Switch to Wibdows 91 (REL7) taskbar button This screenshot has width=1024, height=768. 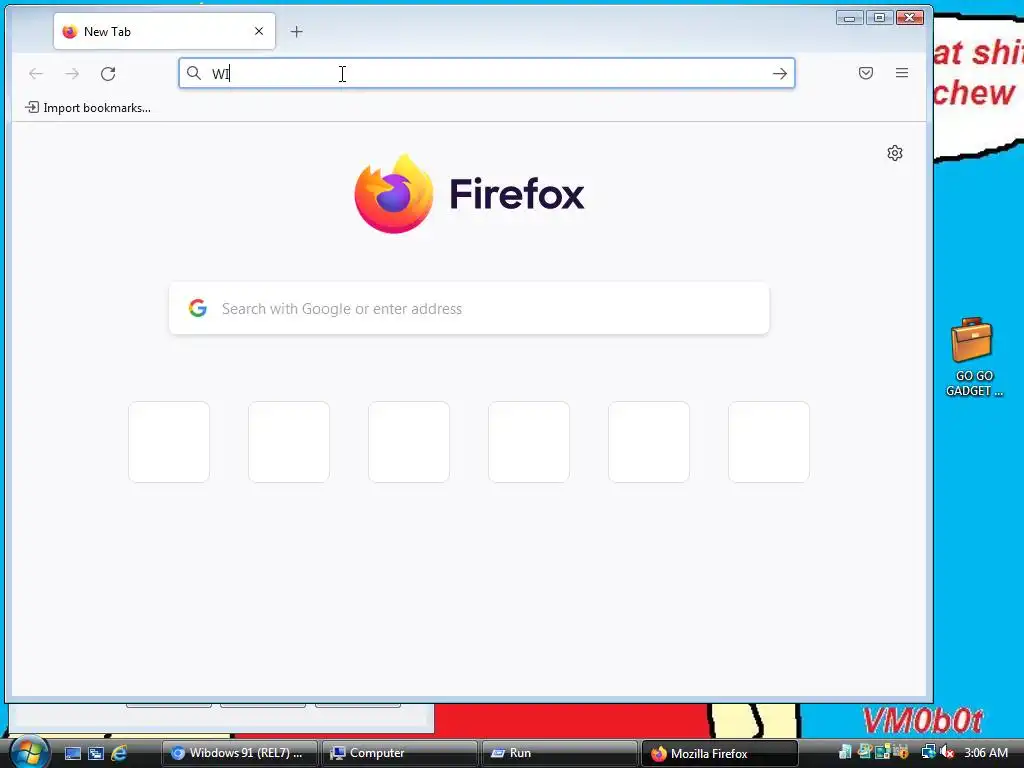[x=239, y=753]
